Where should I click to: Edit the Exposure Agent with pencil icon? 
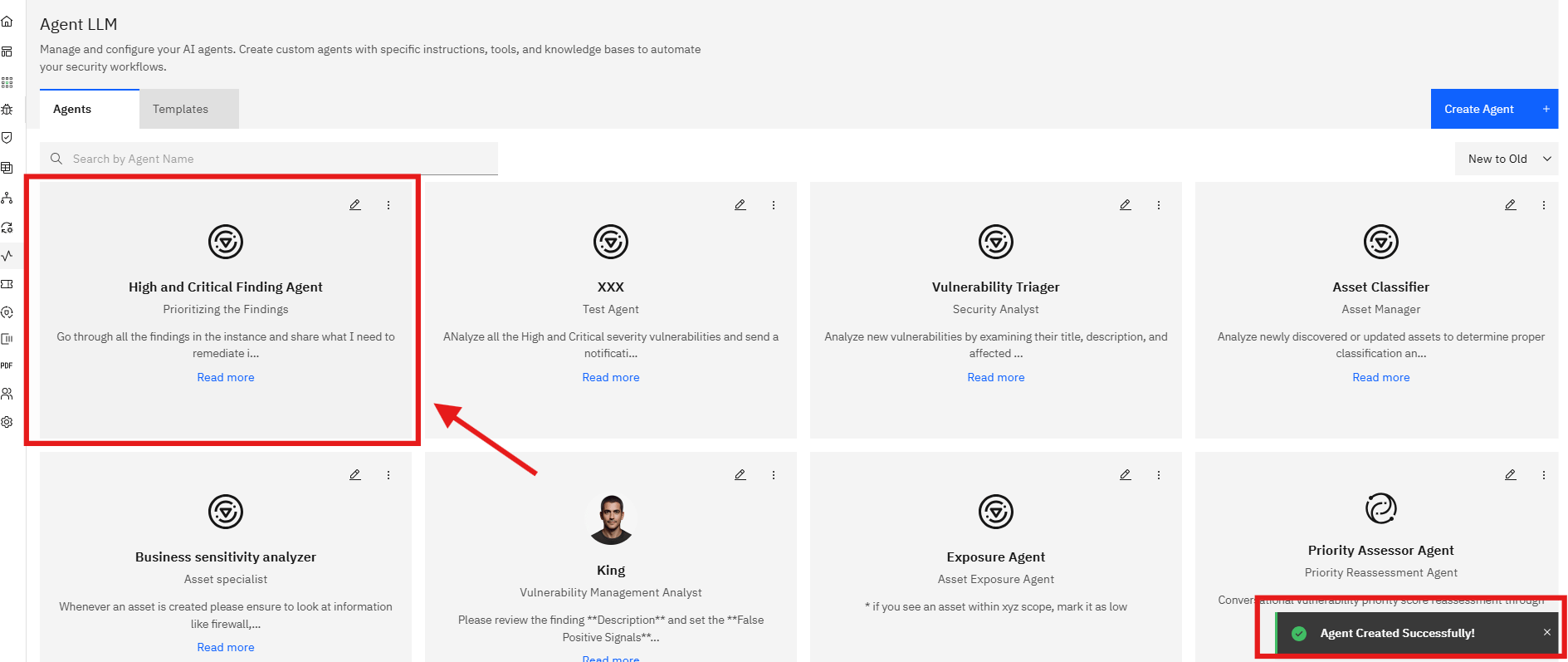1126,474
